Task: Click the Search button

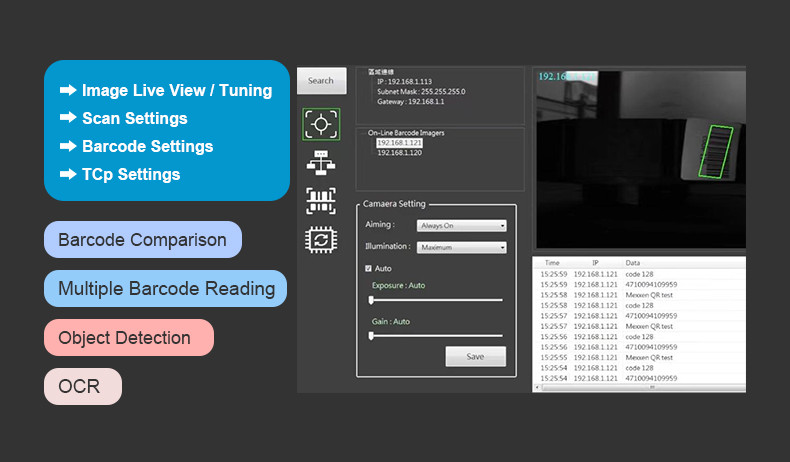Action: [x=321, y=81]
